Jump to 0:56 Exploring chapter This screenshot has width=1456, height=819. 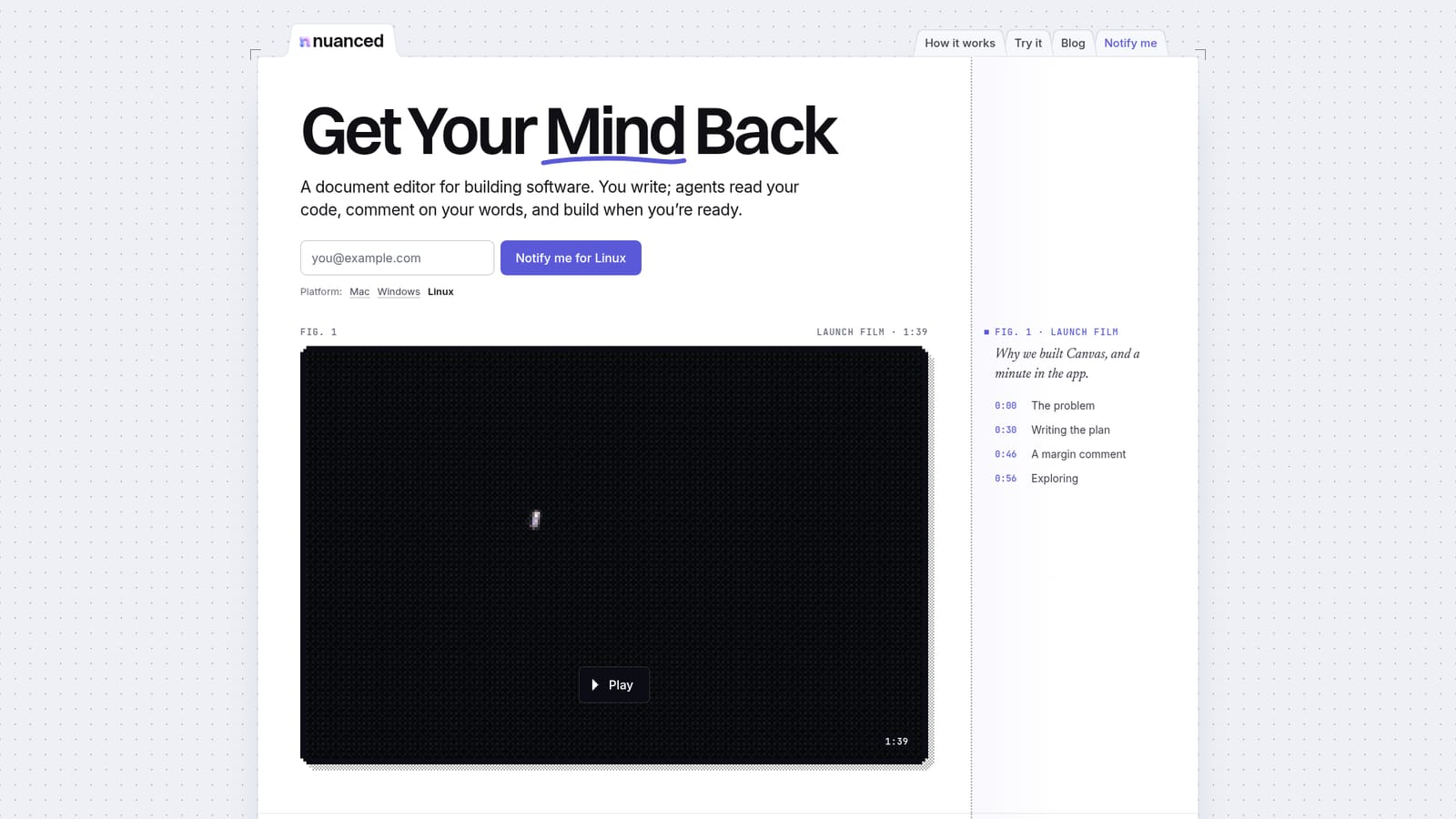(1036, 479)
